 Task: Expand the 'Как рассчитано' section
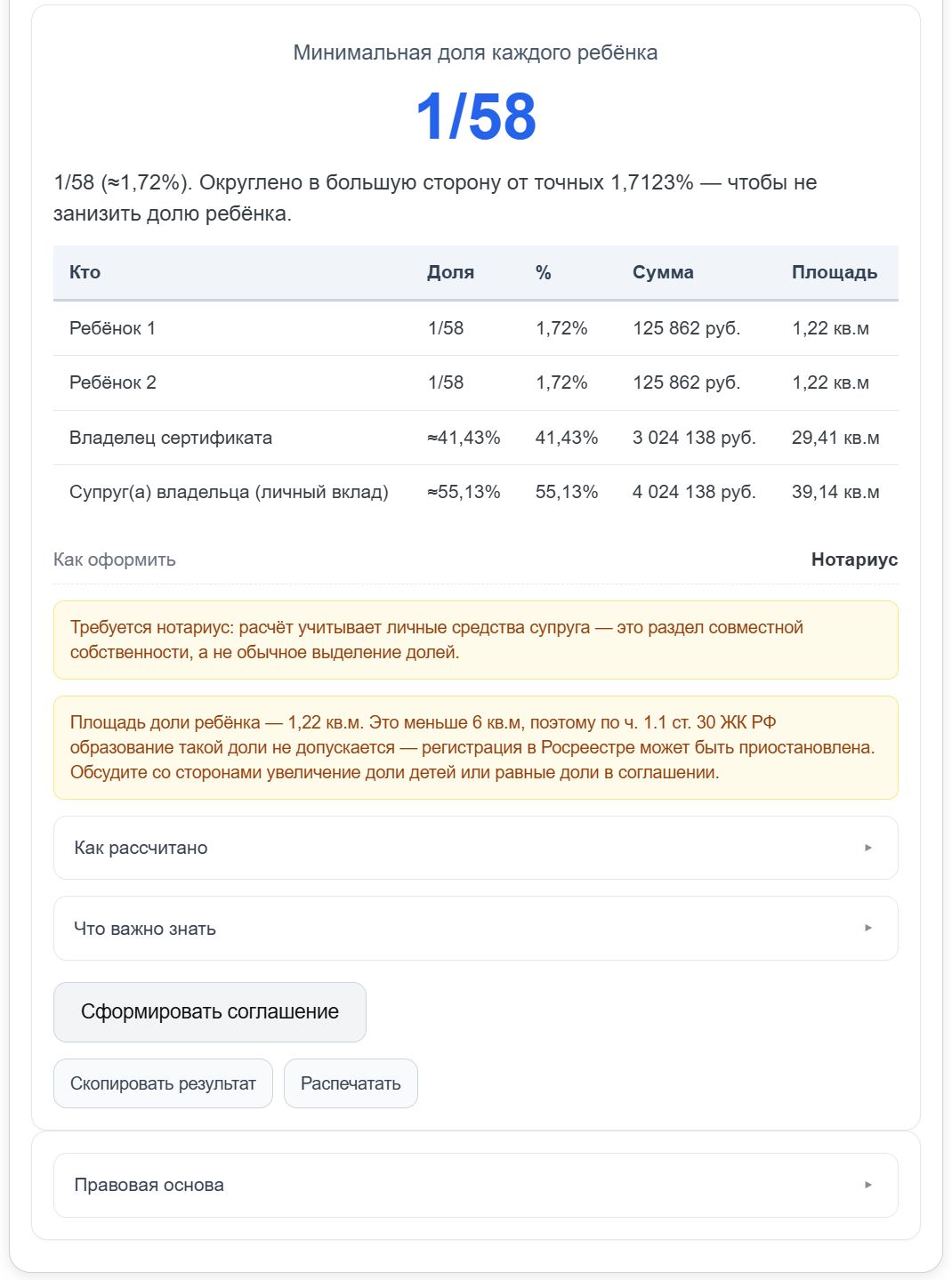[x=475, y=848]
